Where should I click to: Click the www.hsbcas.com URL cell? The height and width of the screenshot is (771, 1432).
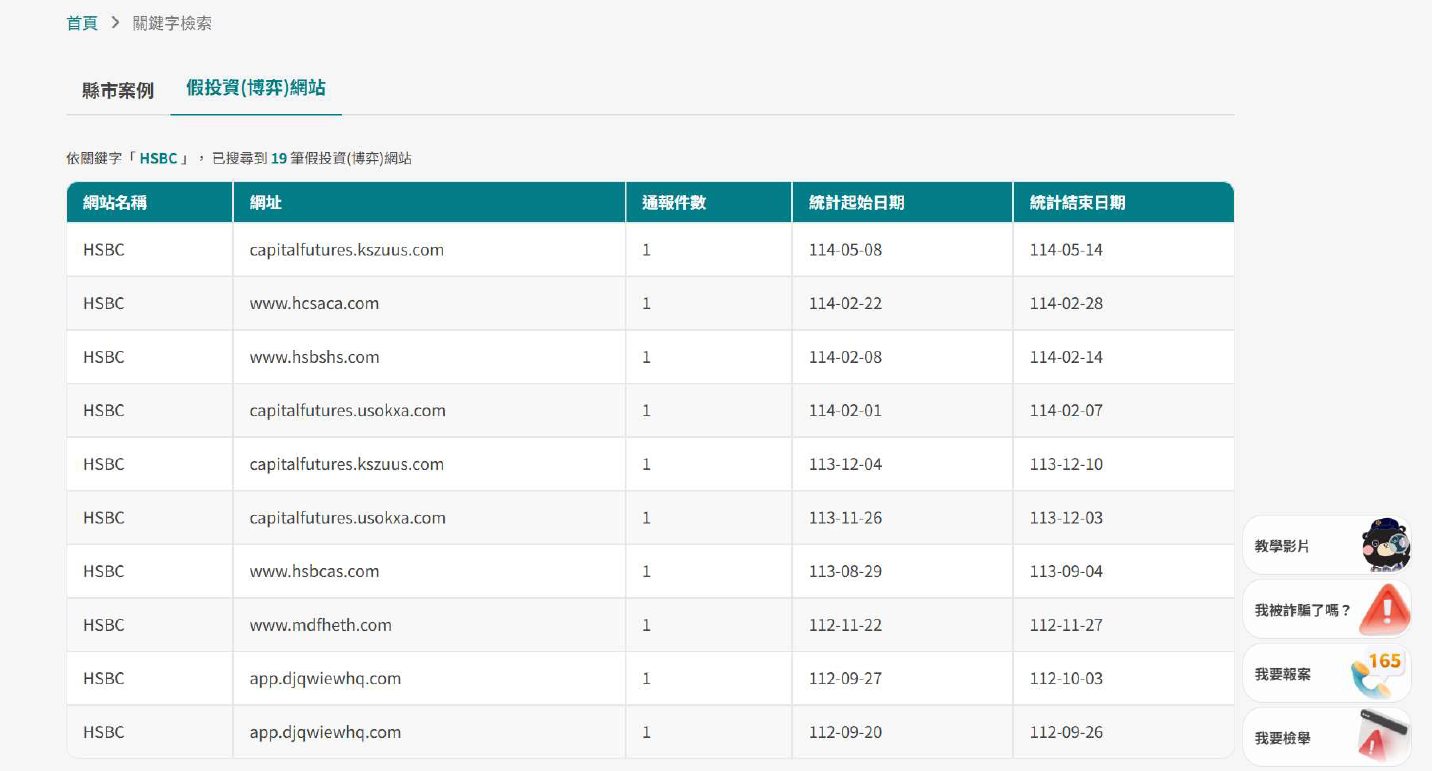tap(314, 571)
